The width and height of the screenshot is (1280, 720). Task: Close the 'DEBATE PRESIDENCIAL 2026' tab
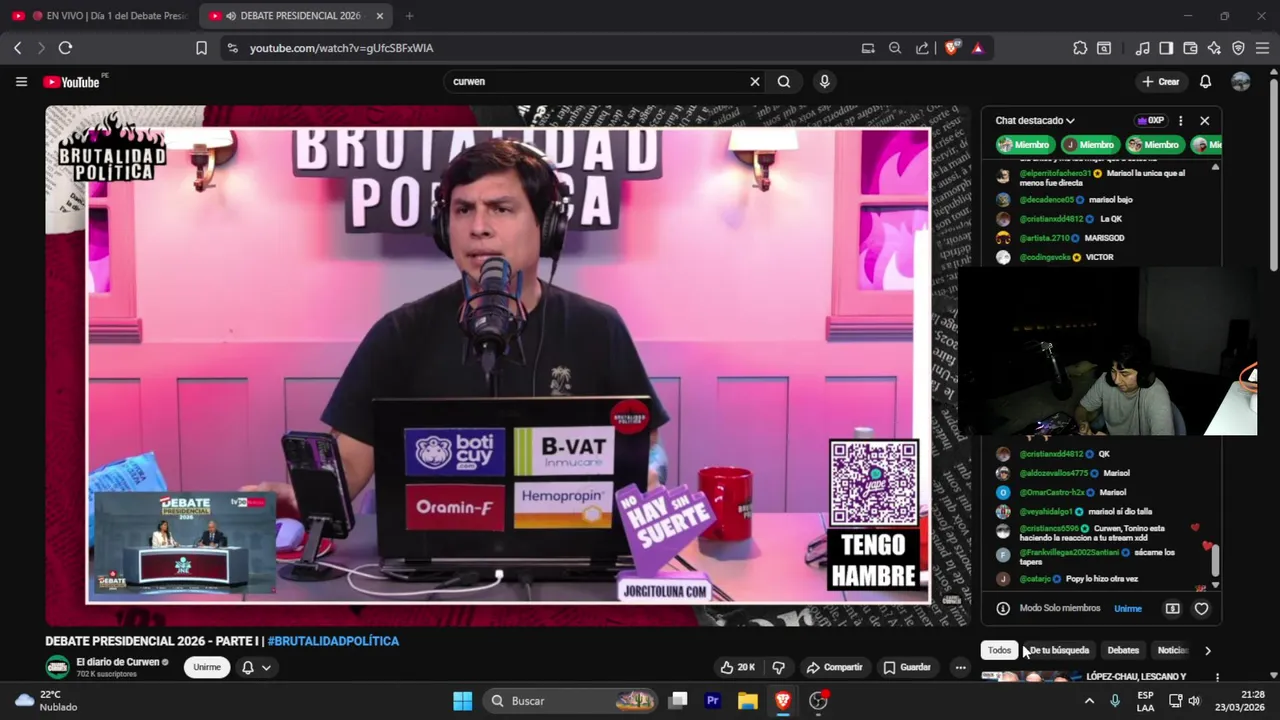click(x=379, y=16)
